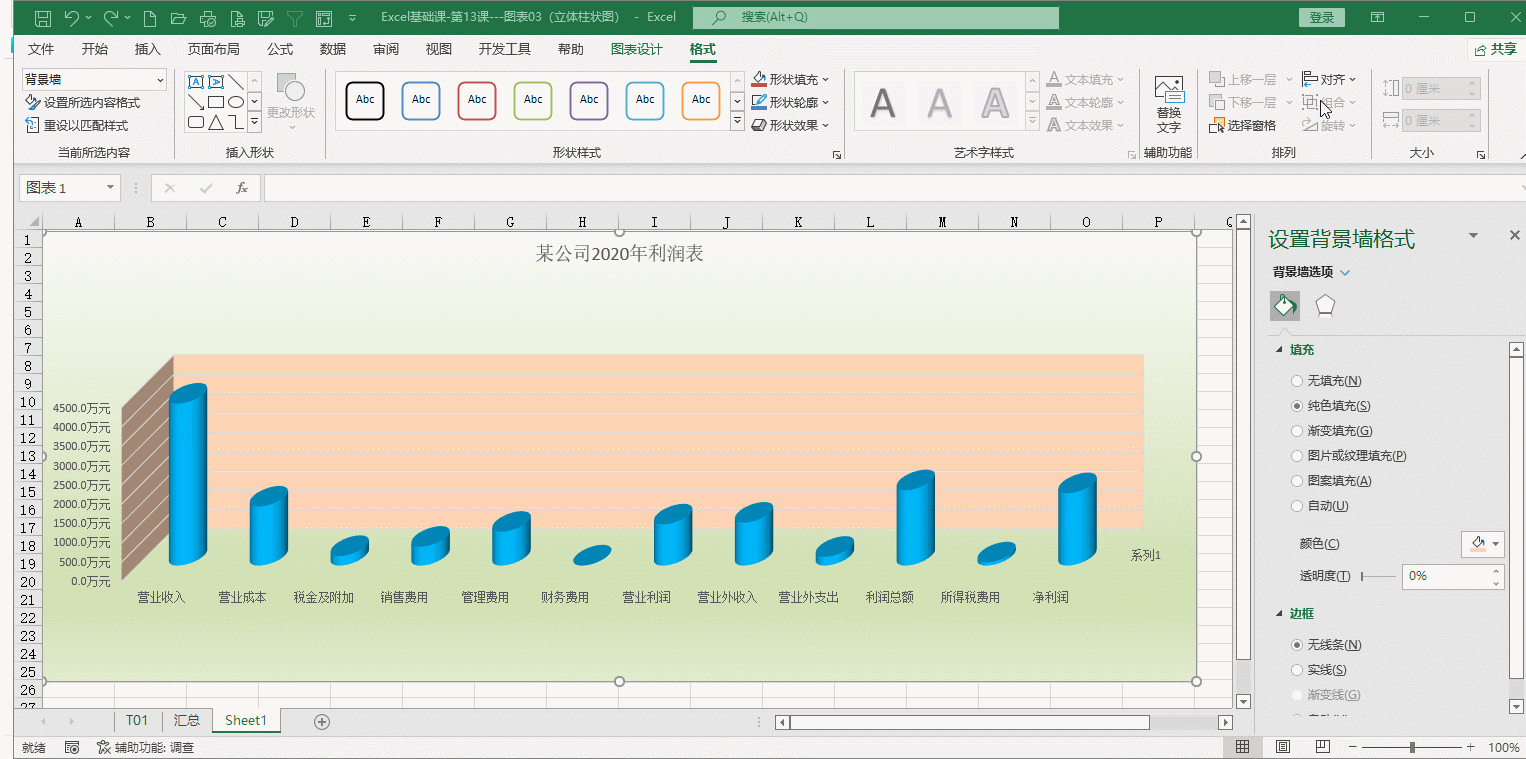Open the Align (对齐) dropdown
The image size is (1526, 759).
(x=1330, y=79)
